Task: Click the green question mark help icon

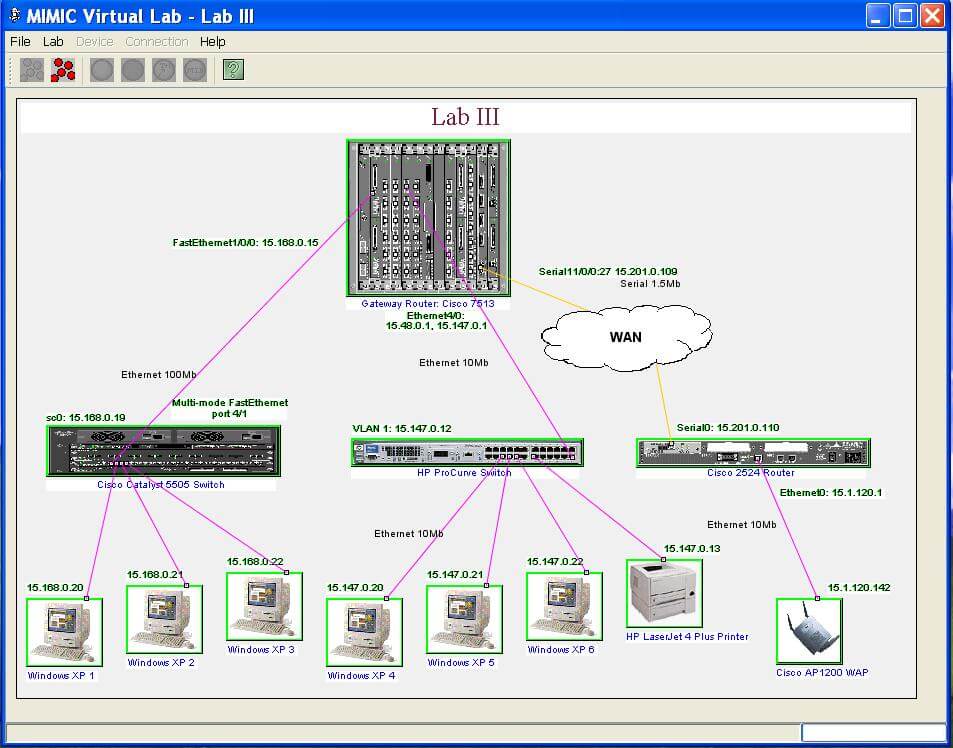Action: [x=233, y=70]
